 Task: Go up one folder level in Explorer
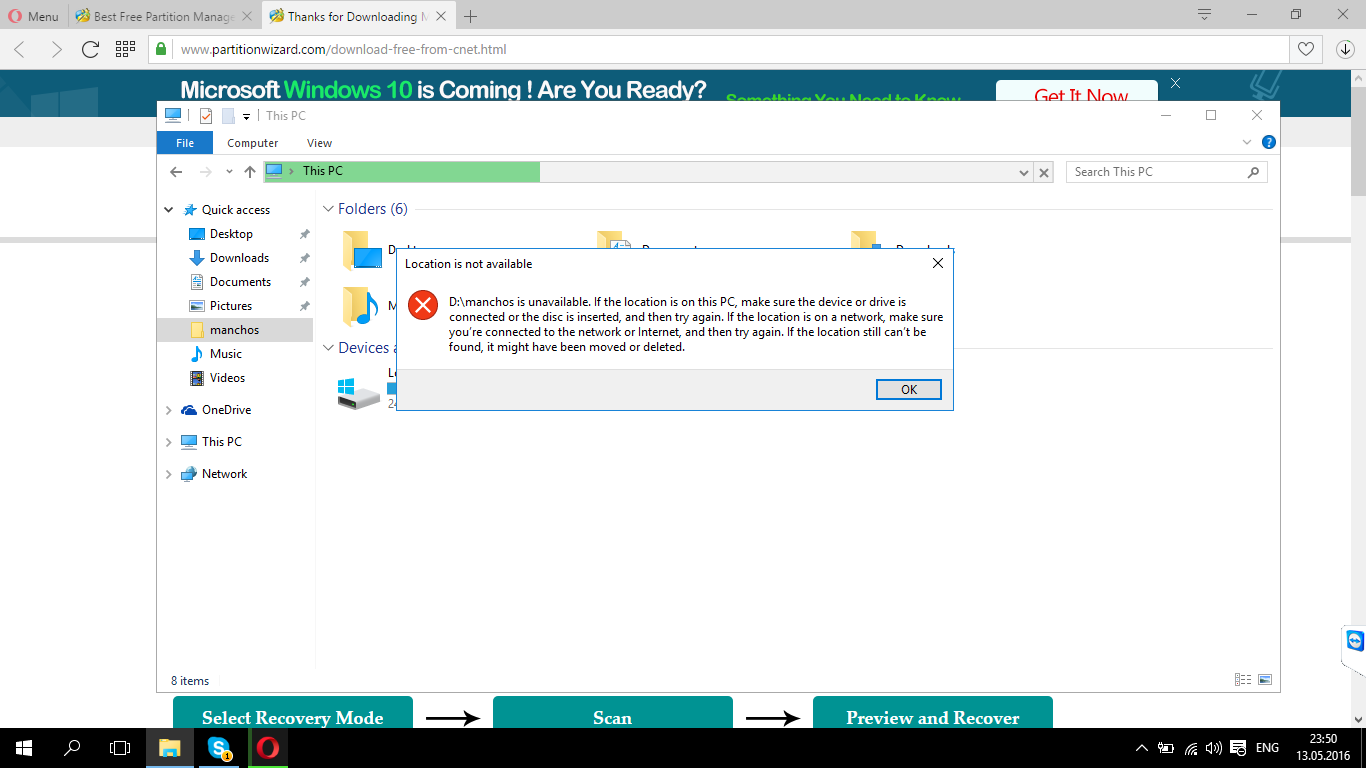click(250, 172)
